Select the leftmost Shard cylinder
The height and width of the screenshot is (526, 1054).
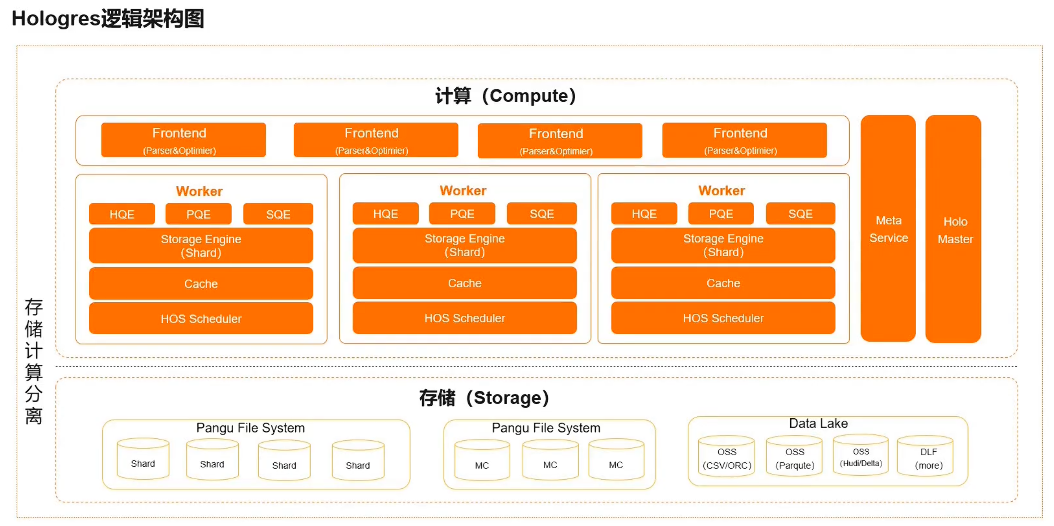[x=143, y=459]
